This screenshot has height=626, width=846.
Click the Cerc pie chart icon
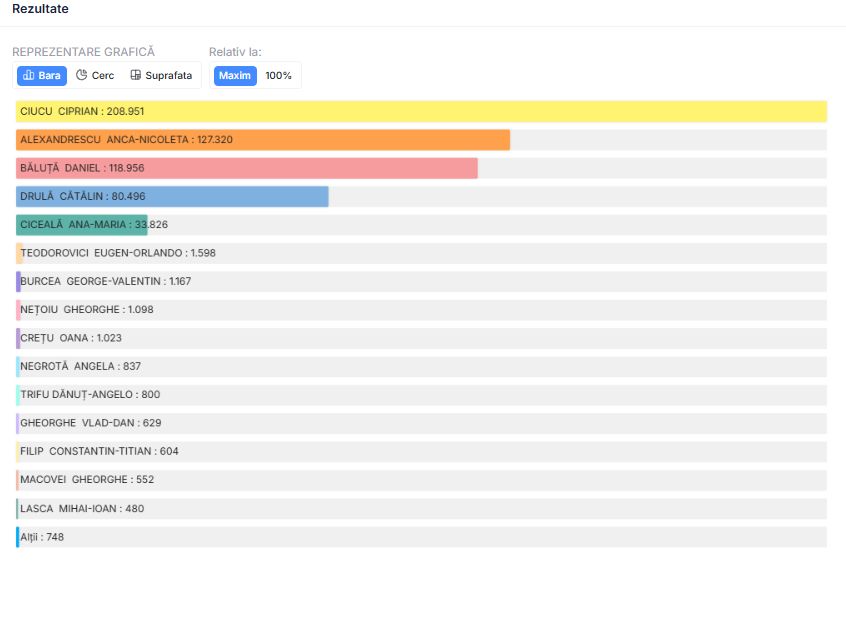coord(82,76)
